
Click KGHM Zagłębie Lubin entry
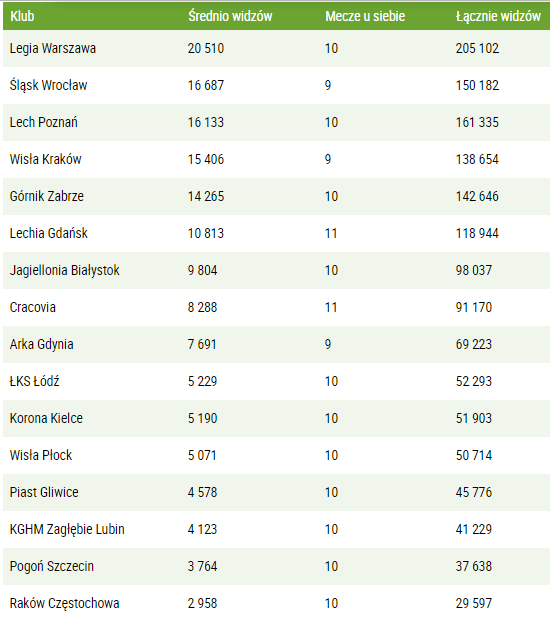click(67, 530)
